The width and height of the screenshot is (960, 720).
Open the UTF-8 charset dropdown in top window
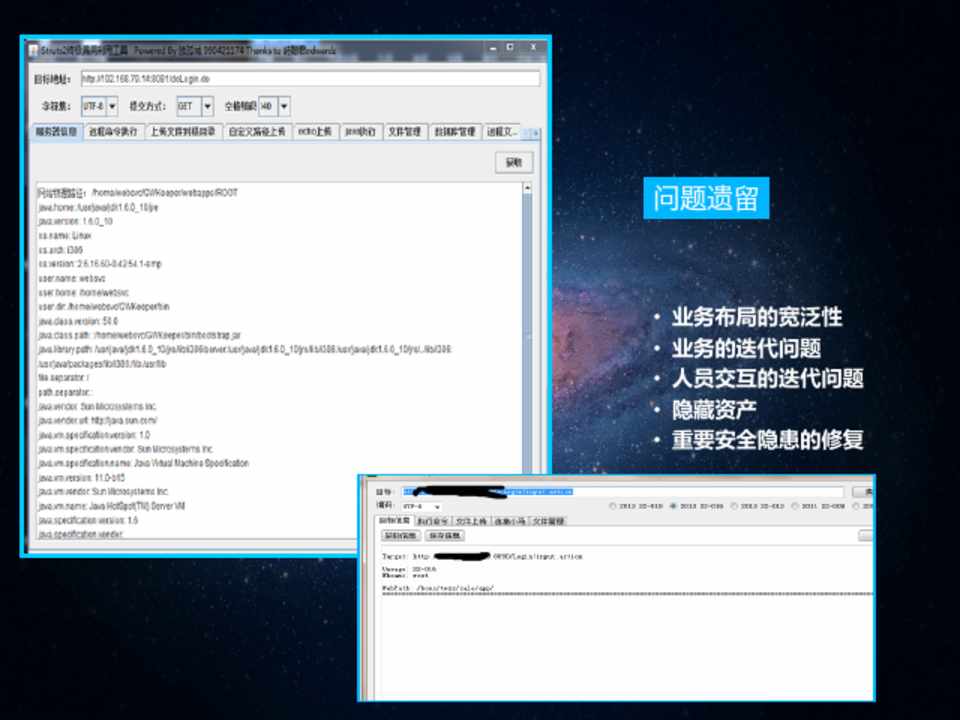coord(112,106)
